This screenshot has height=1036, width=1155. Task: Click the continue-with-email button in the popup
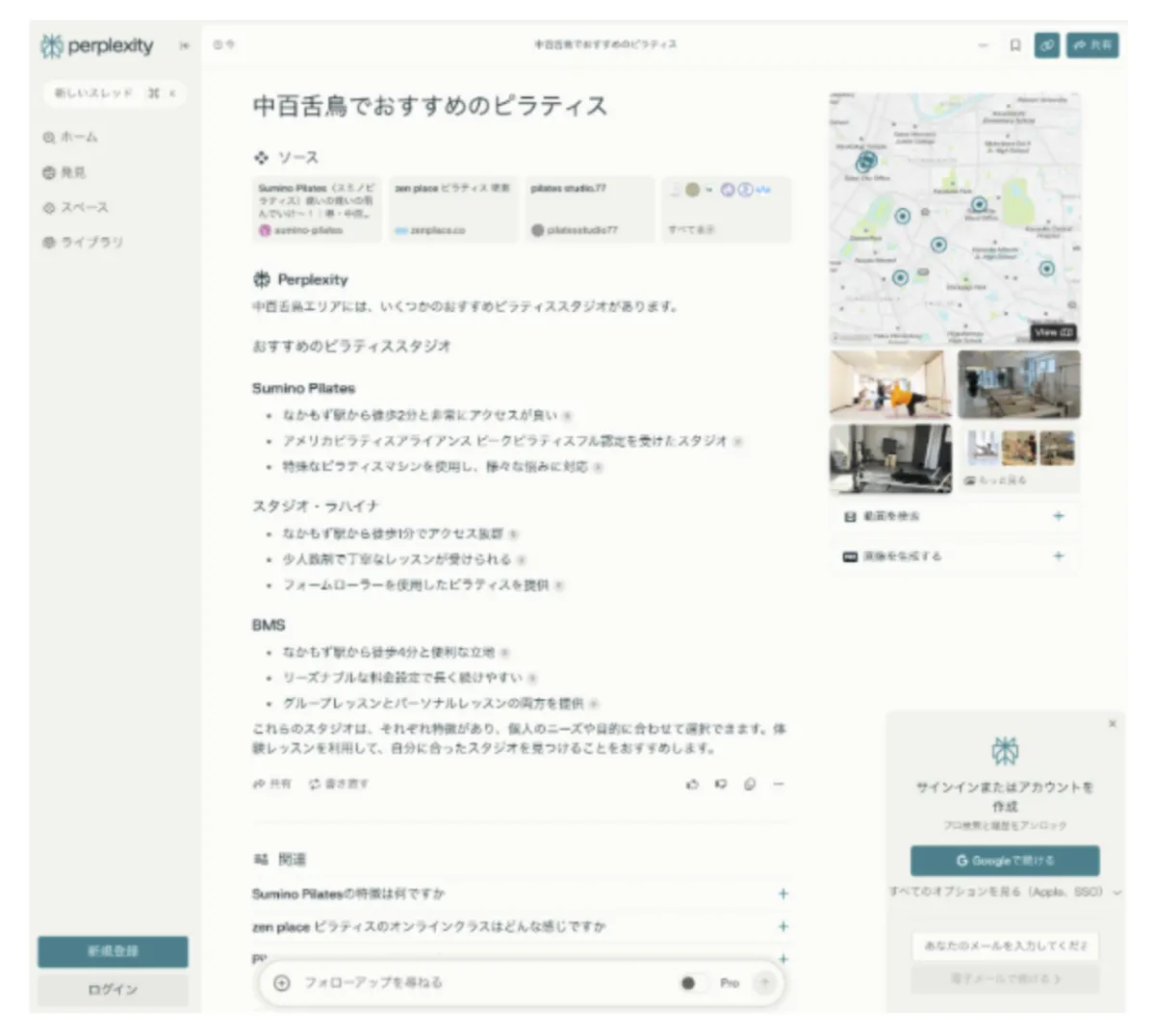pyautogui.click(x=1005, y=979)
